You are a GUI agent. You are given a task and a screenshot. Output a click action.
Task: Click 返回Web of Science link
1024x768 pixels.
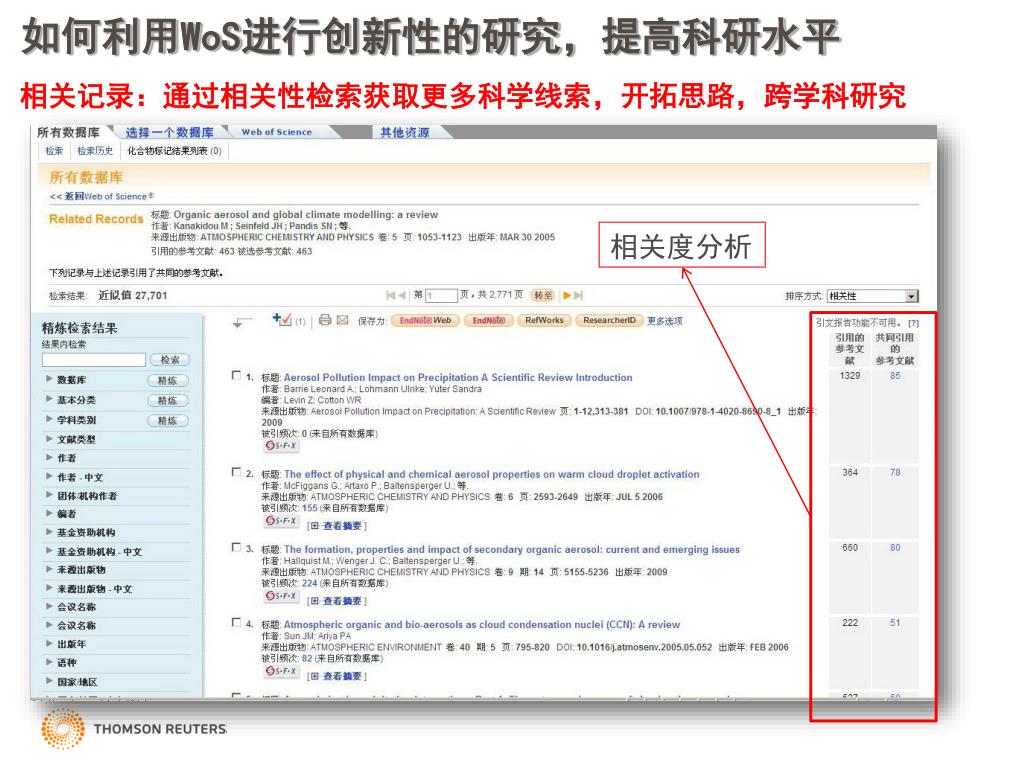102,196
